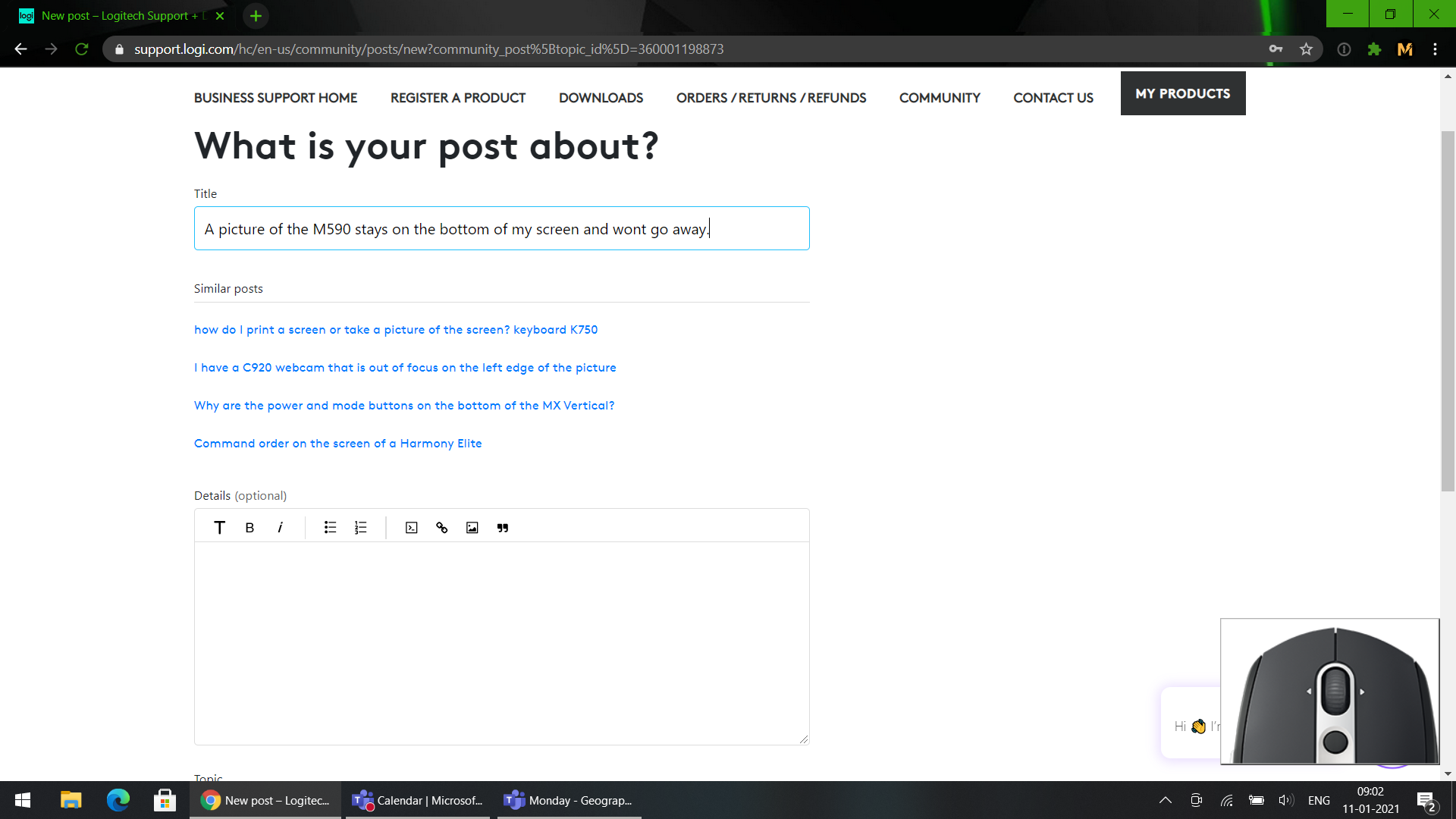Go forward in browser history
Screen dimensions: 1456x819
[51, 49]
